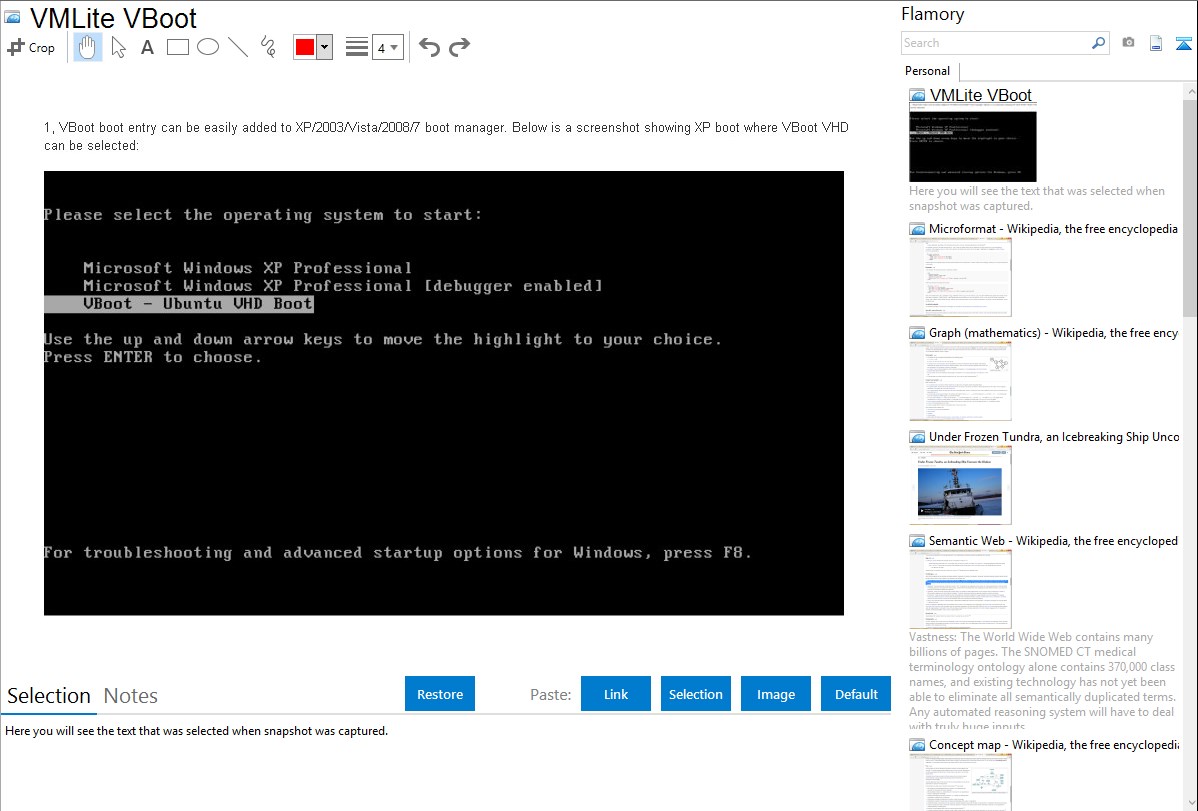Select the freehand squiggle drawing tool
The width and height of the screenshot is (1198, 811).
point(268,47)
